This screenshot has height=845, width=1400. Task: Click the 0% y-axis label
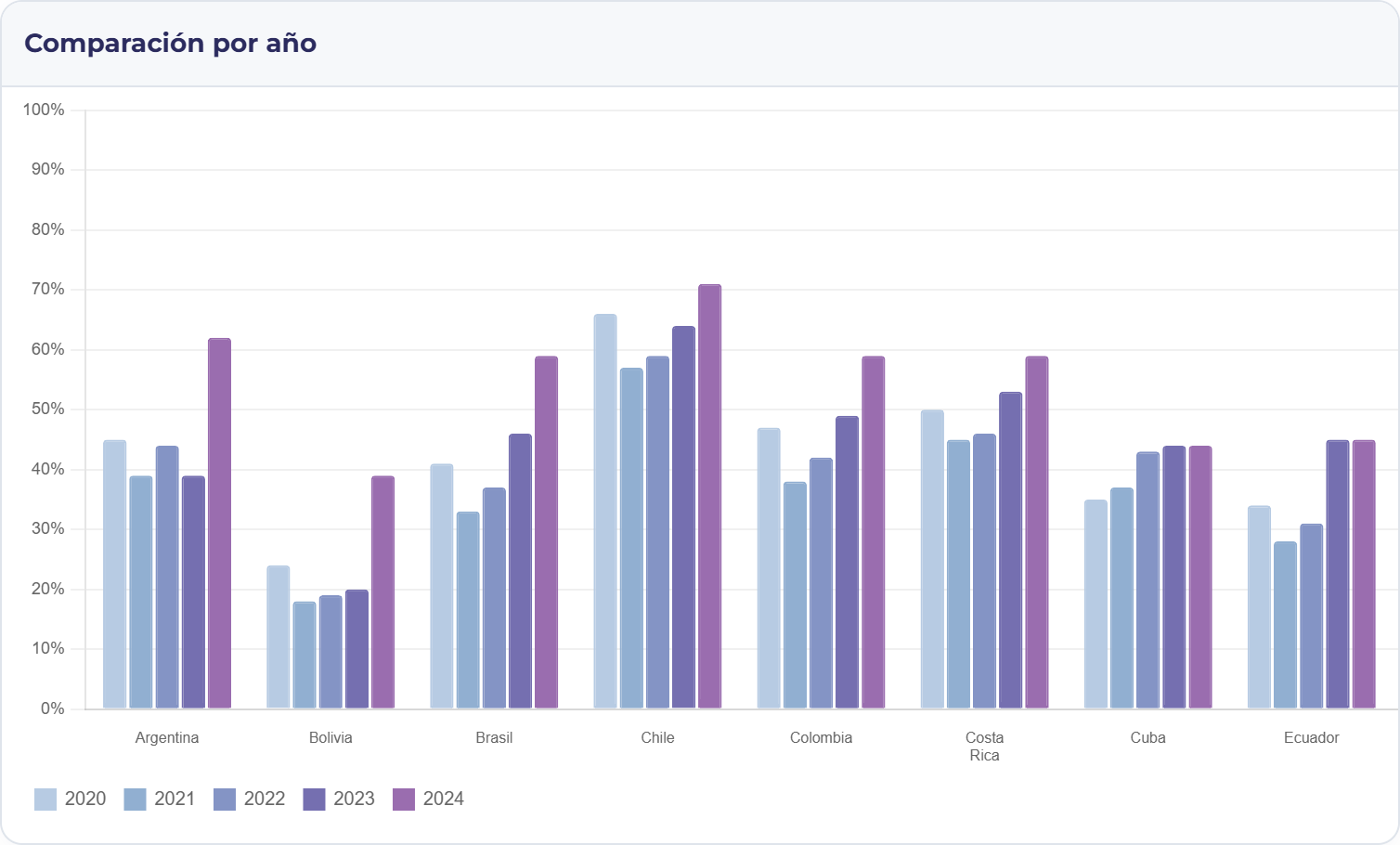(x=53, y=709)
